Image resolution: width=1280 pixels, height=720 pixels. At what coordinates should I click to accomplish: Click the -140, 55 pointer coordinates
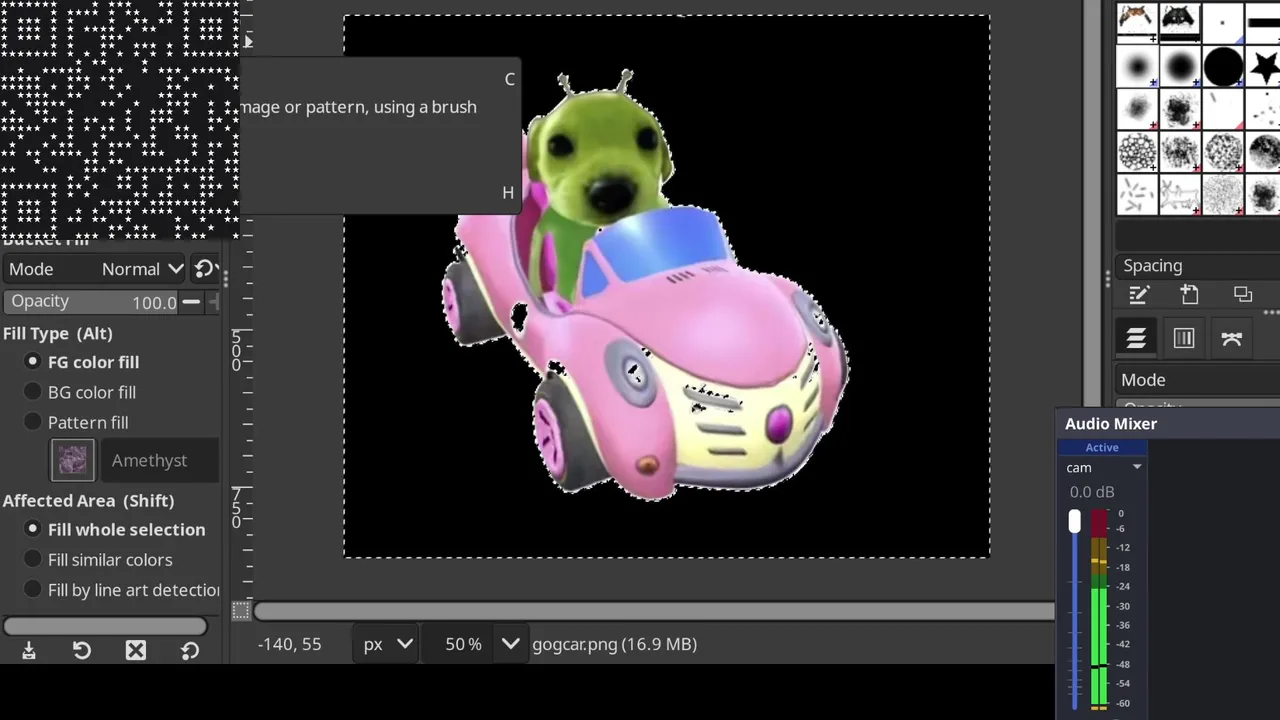(x=289, y=644)
